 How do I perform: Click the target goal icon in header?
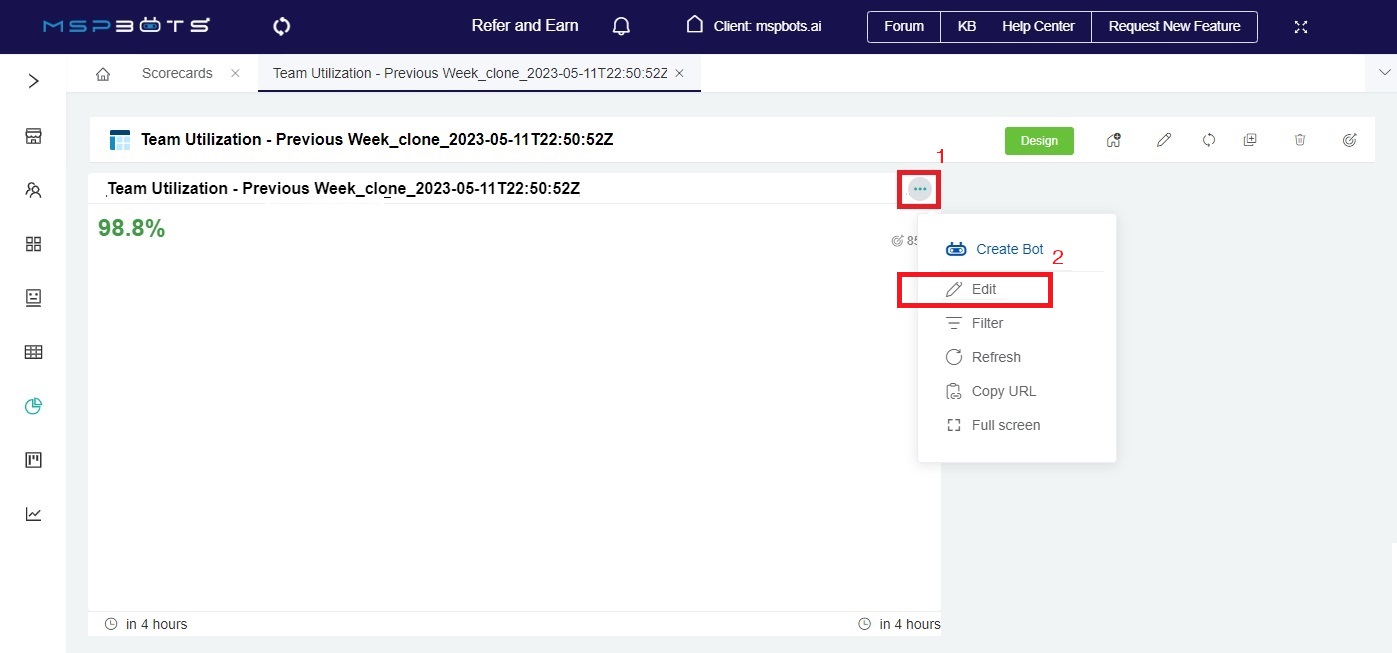(x=1349, y=141)
